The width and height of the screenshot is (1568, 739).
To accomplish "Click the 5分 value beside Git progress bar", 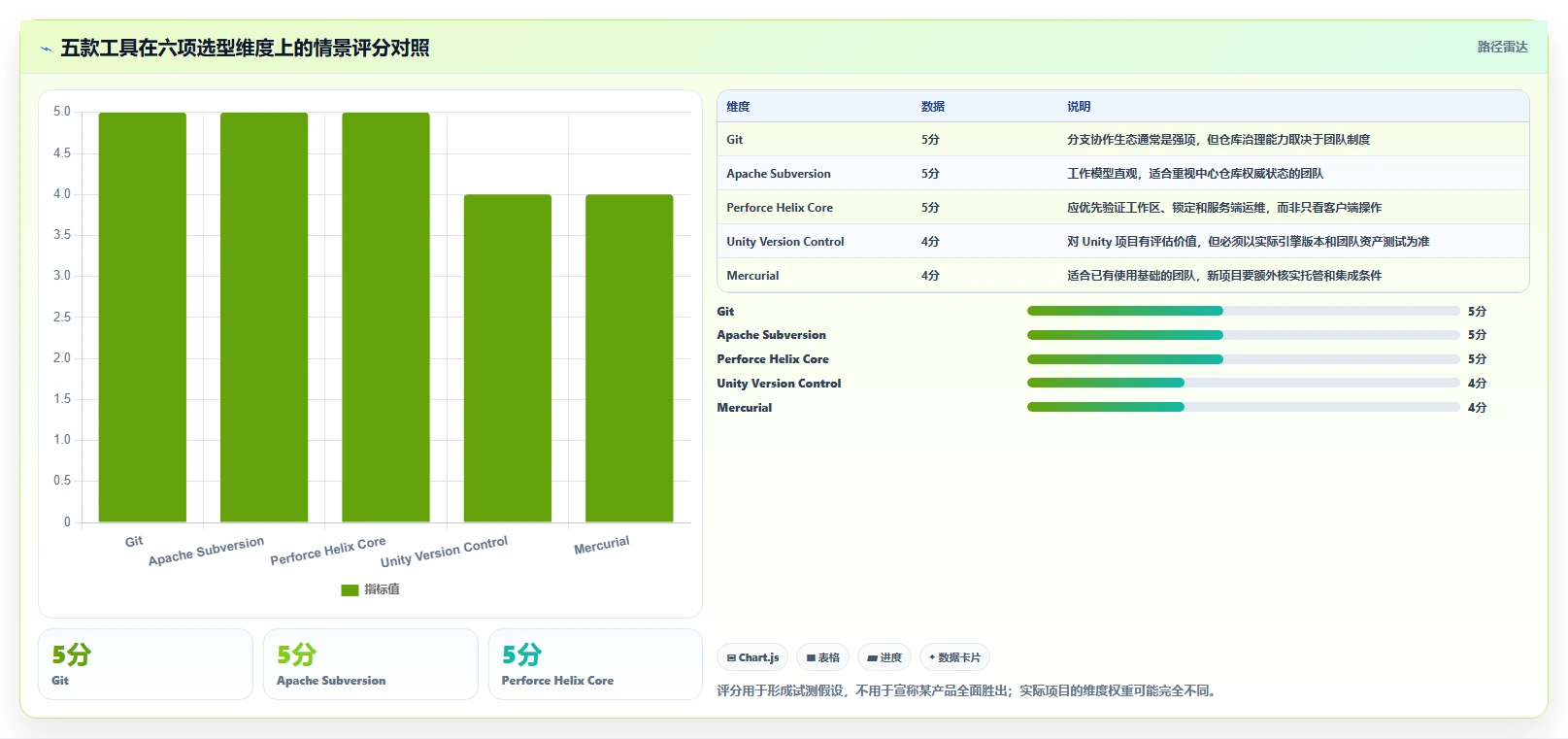I will click(x=1477, y=312).
